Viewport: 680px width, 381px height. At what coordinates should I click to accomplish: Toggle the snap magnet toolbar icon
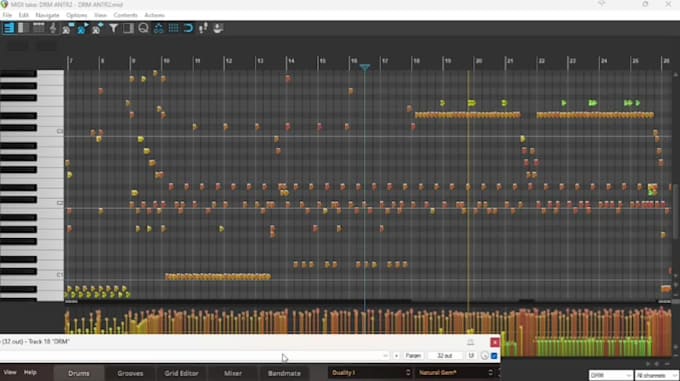[x=188, y=29]
